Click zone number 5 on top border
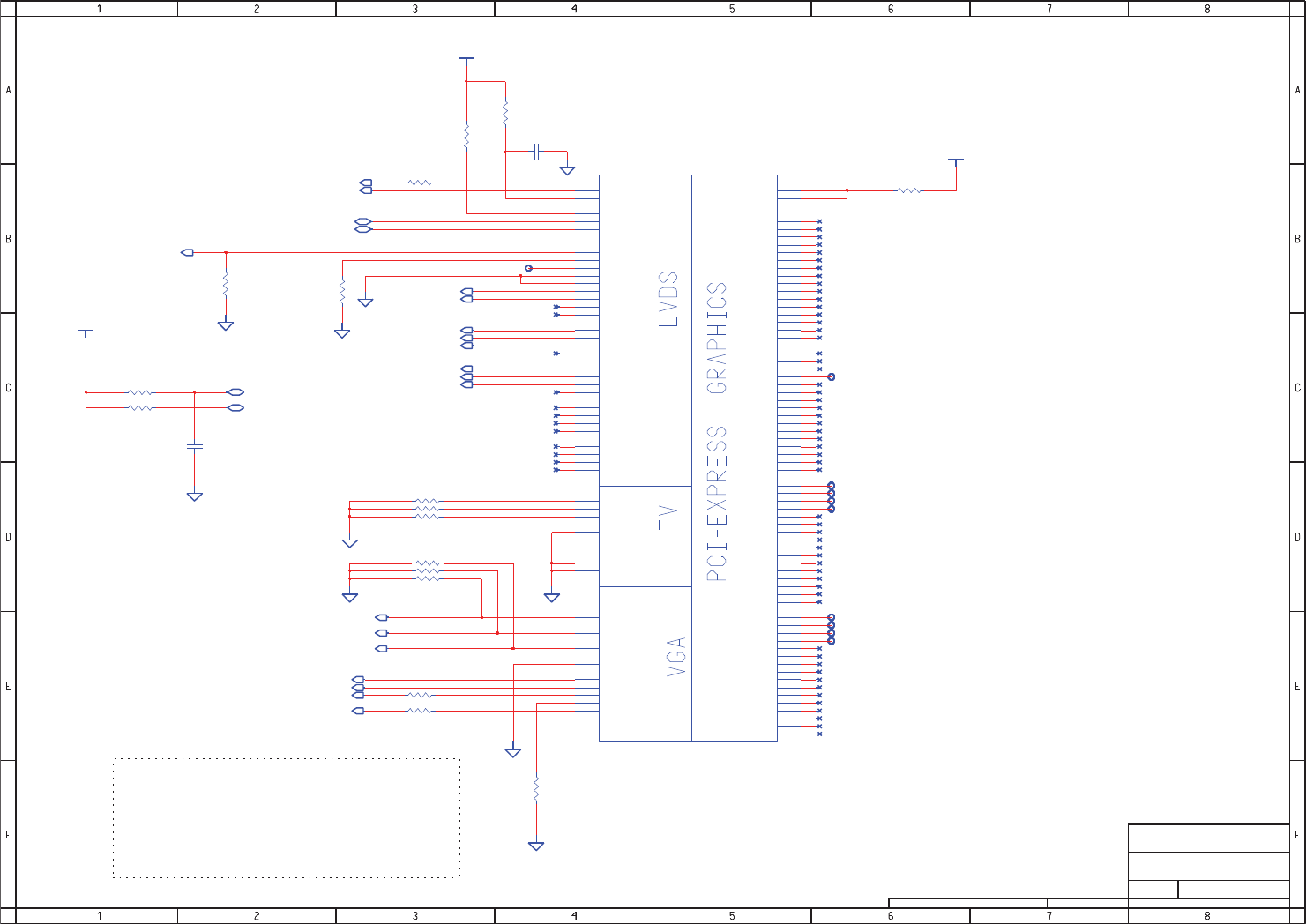The image size is (1306, 924). pyautogui.click(x=732, y=9)
